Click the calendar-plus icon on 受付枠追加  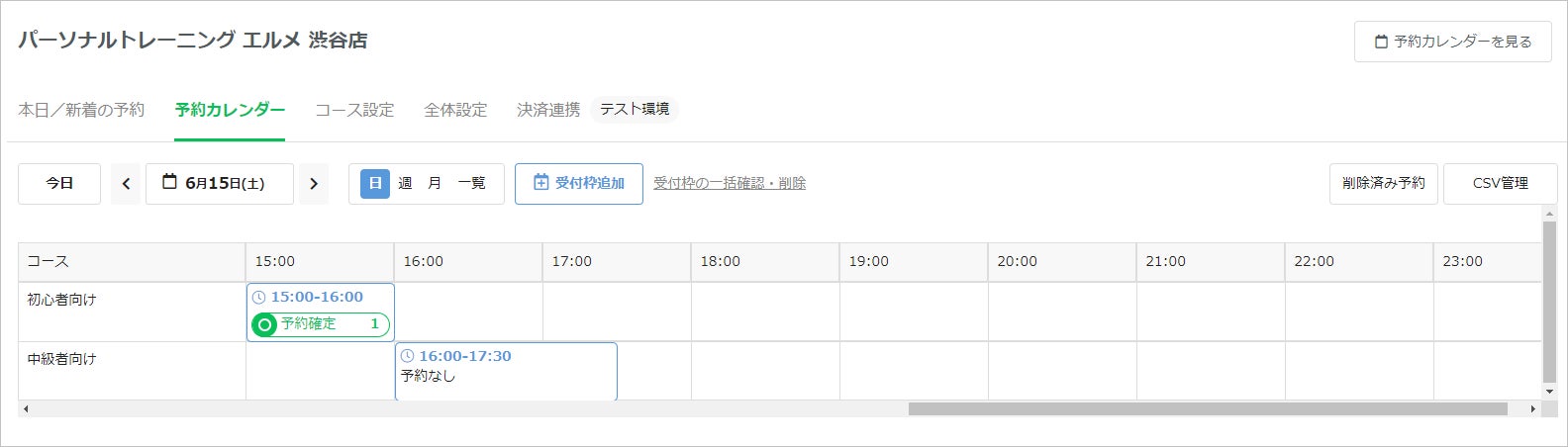(x=540, y=183)
